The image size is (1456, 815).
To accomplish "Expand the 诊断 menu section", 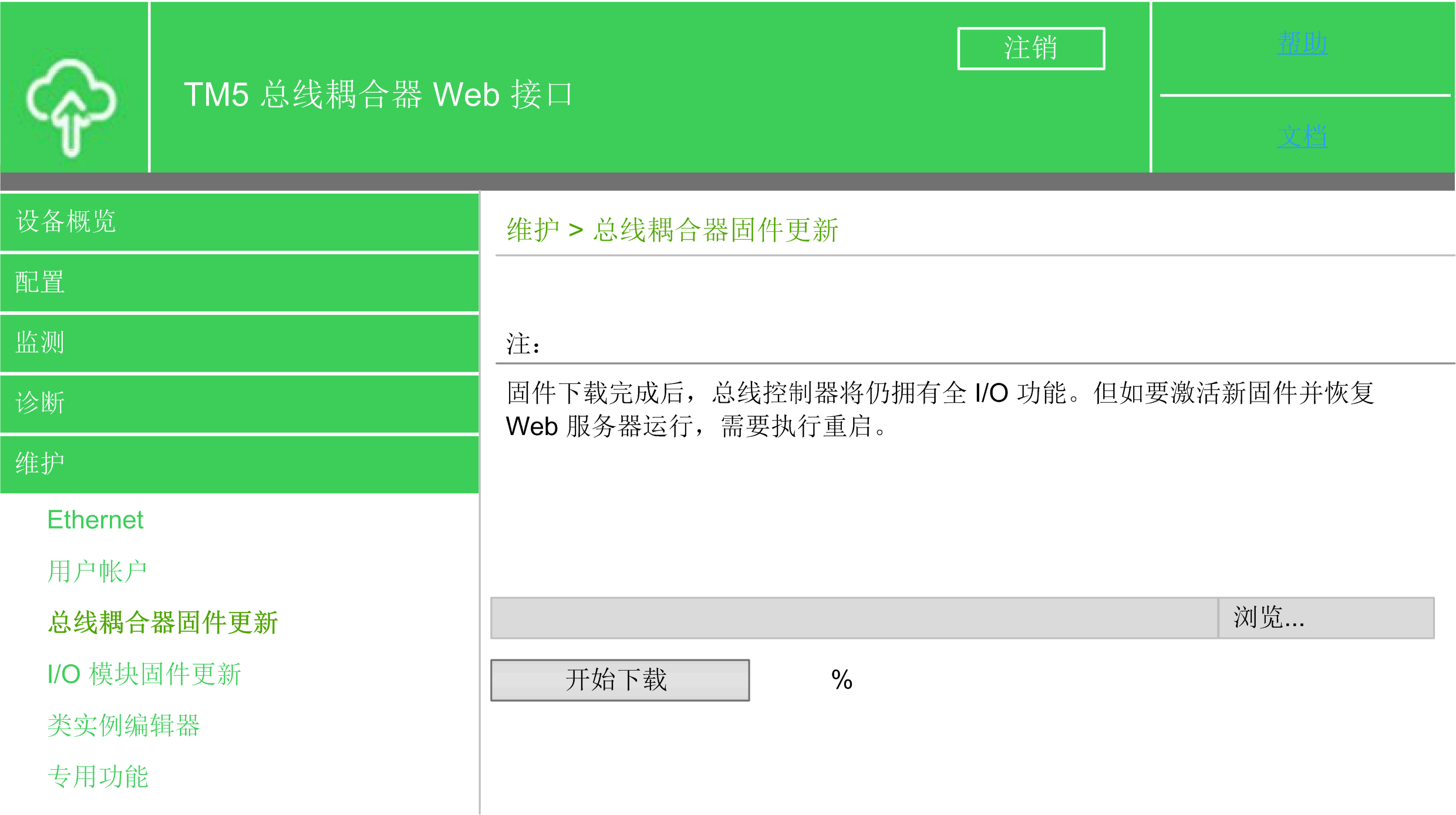I will tap(240, 403).
